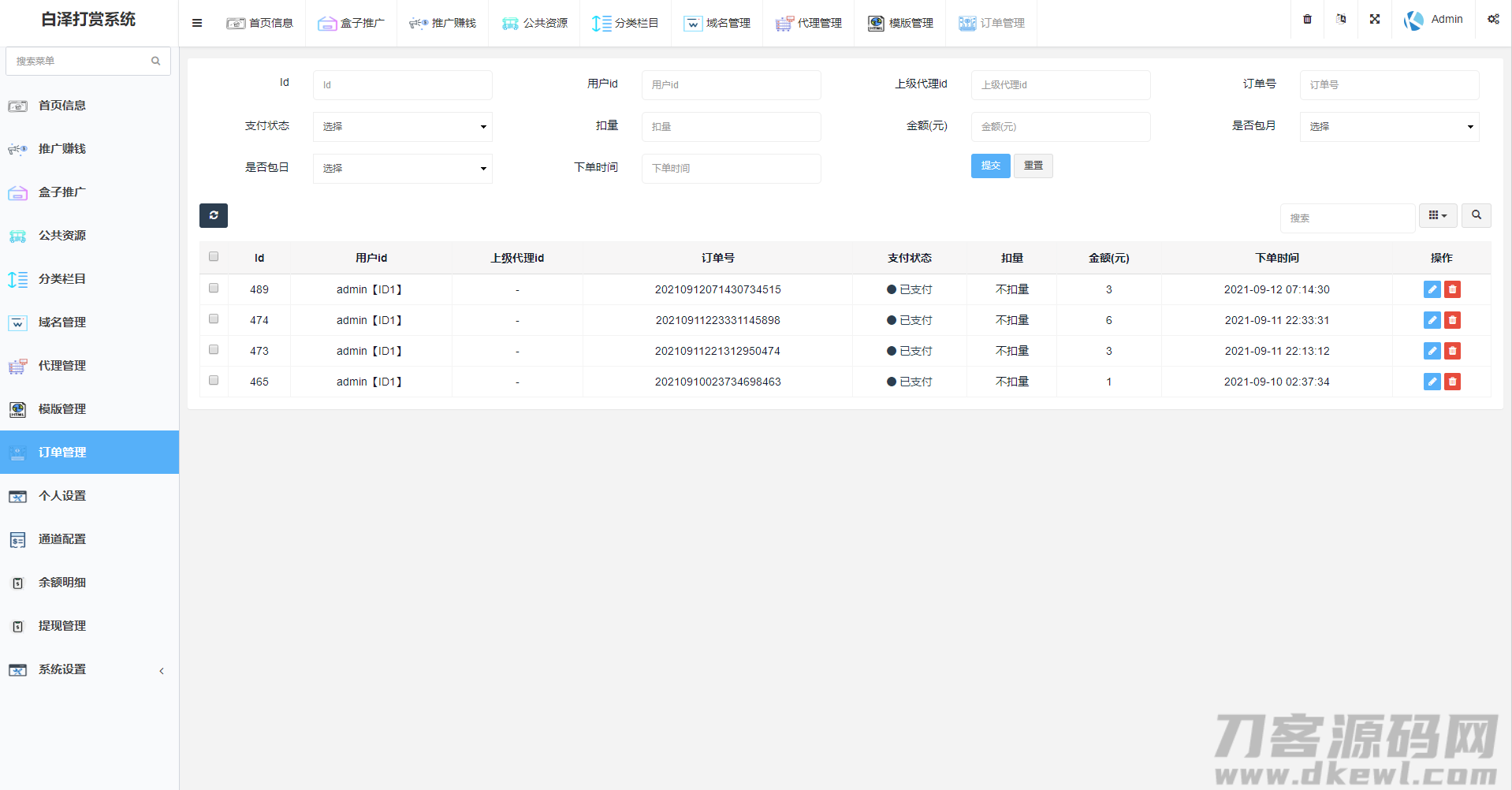Click the table search magnifier button

[1476, 215]
